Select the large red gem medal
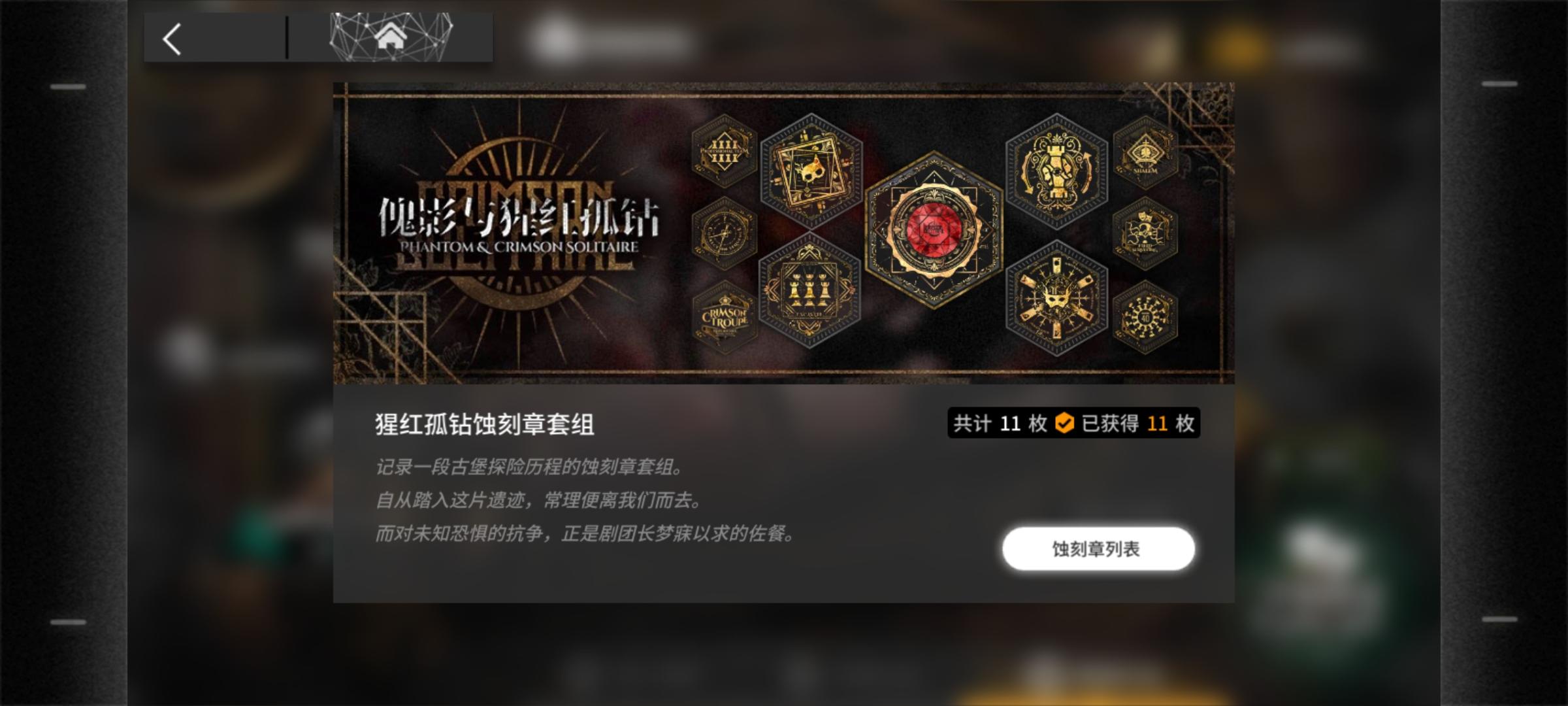1568x706 pixels. pos(934,229)
